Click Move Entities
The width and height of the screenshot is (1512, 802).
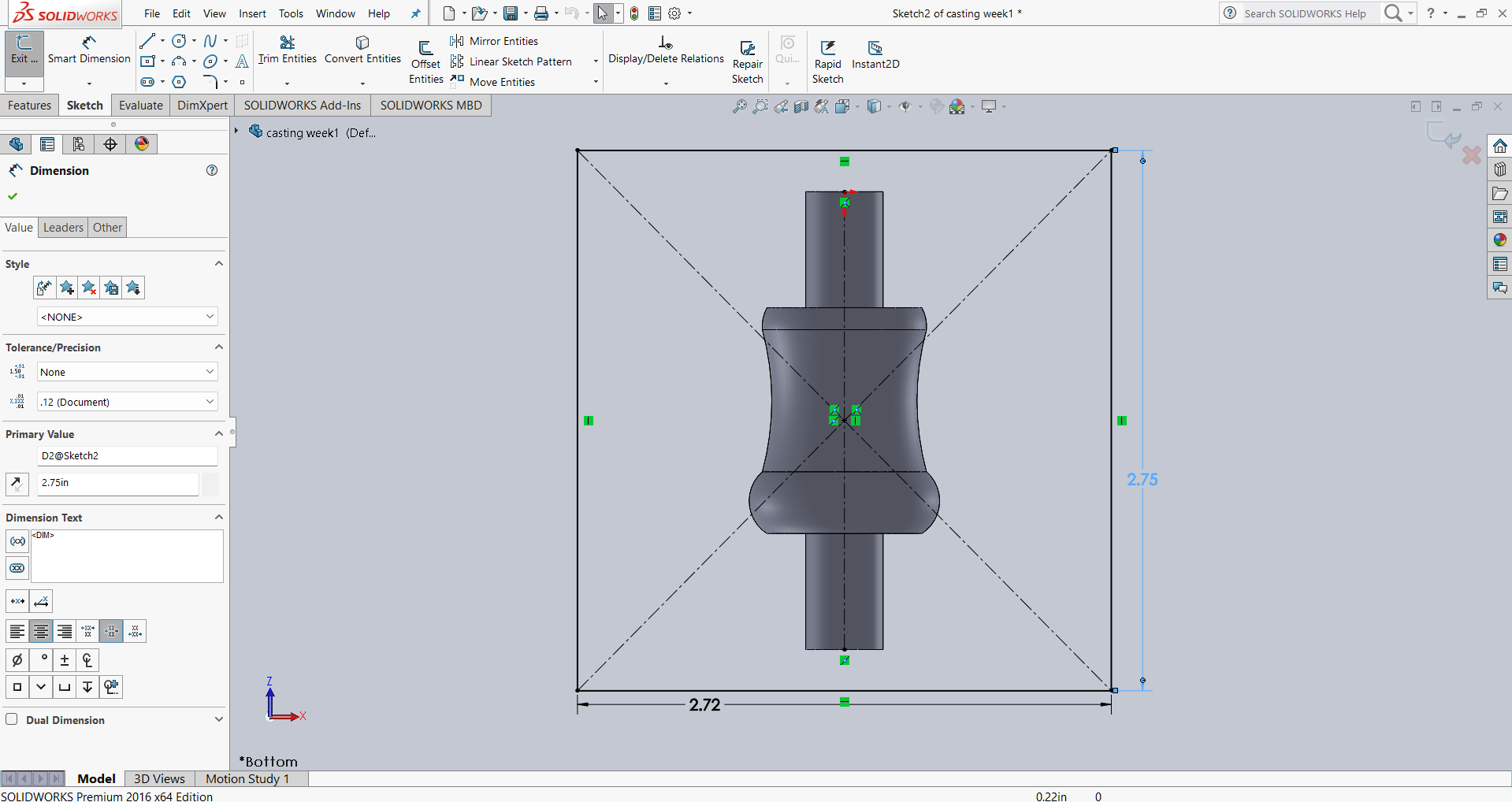pyautogui.click(x=493, y=82)
